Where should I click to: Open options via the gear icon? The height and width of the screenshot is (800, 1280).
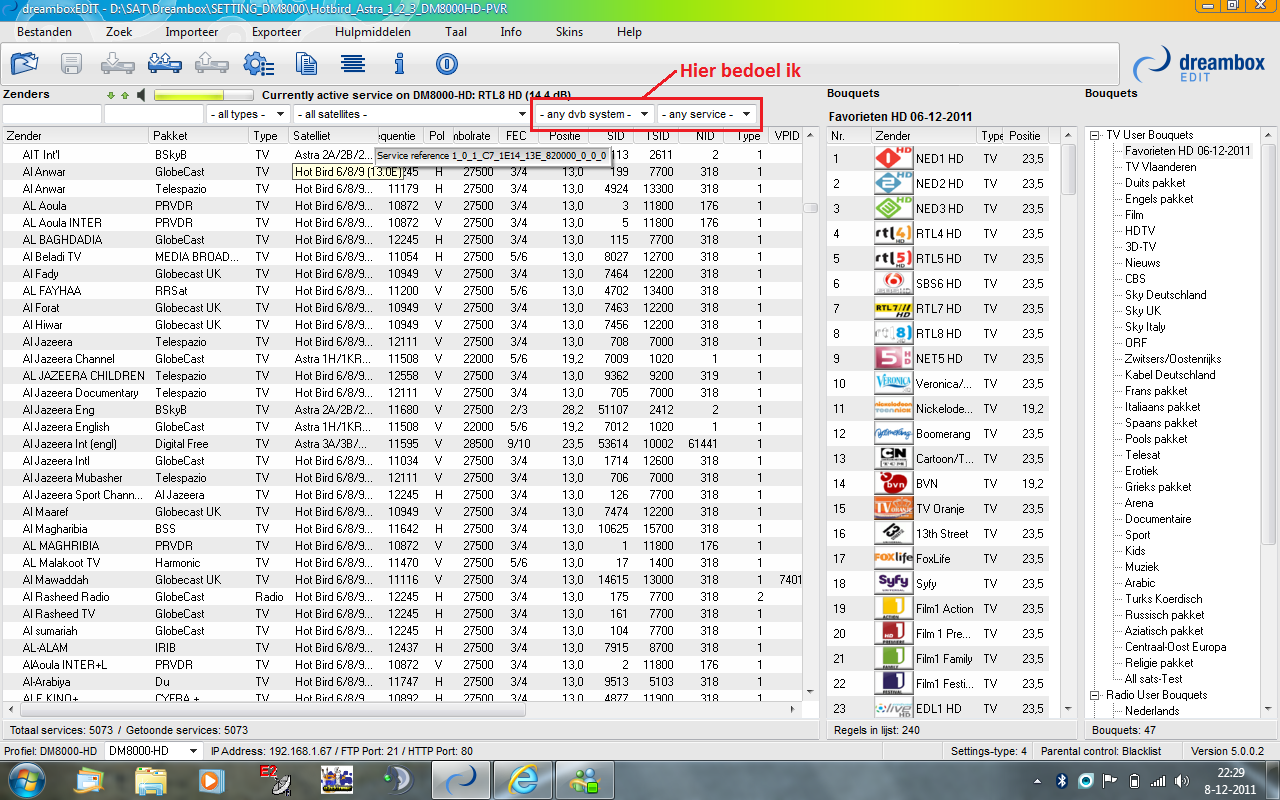click(x=258, y=65)
